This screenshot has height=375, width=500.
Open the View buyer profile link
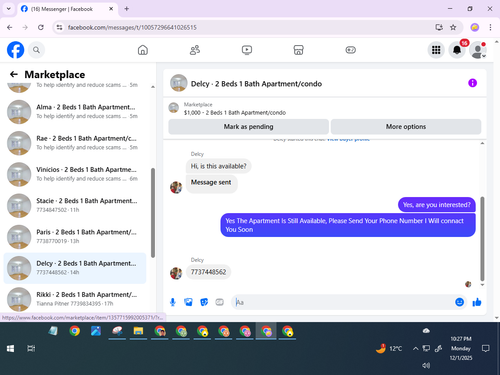(x=348, y=139)
